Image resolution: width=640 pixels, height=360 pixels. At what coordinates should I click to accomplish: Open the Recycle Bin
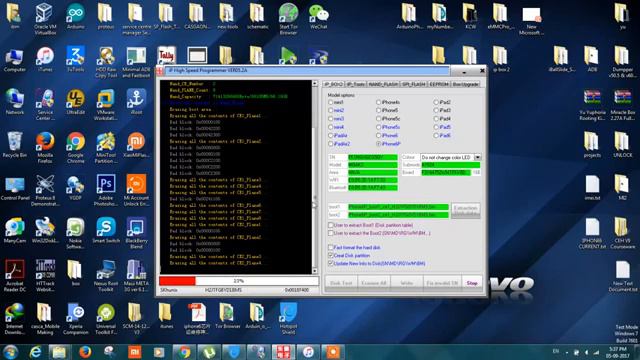click(x=15, y=144)
